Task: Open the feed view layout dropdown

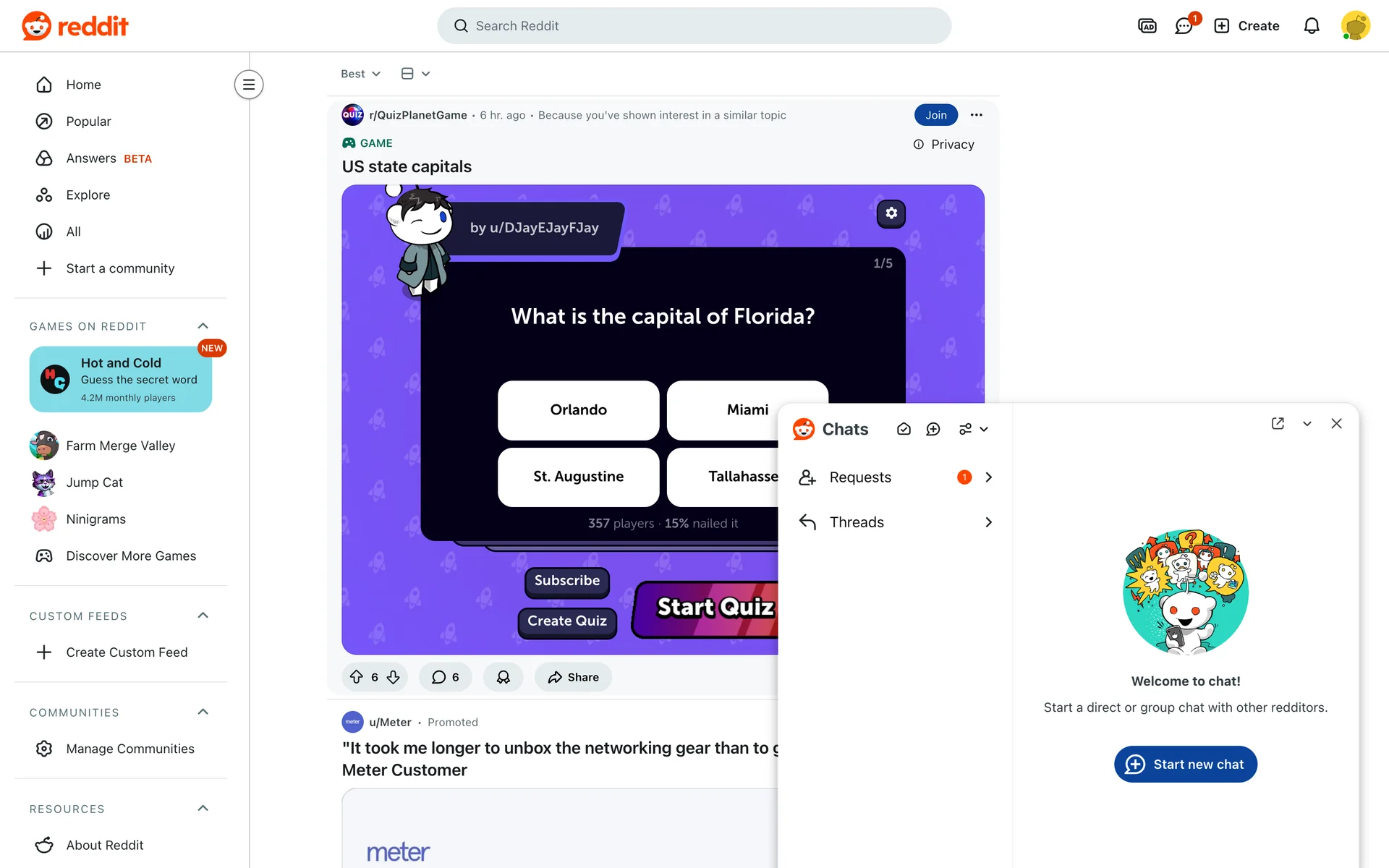Action: click(x=416, y=74)
